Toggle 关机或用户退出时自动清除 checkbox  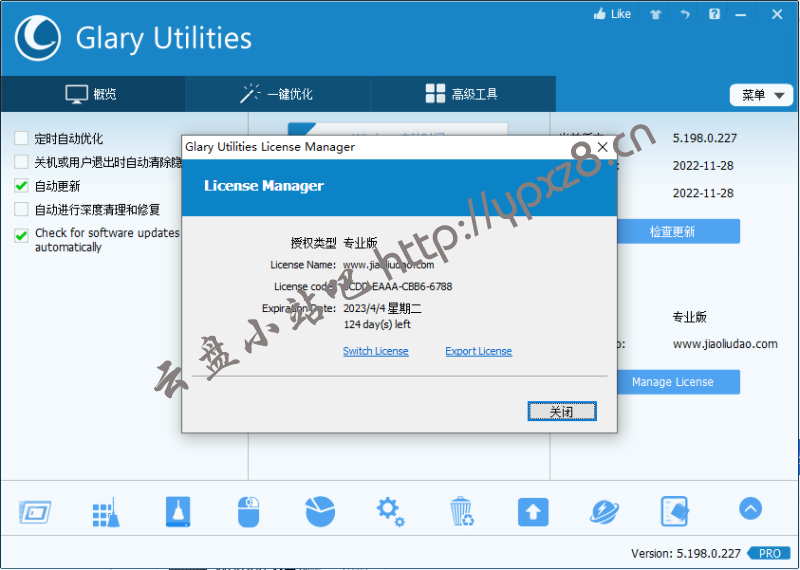(21, 162)
